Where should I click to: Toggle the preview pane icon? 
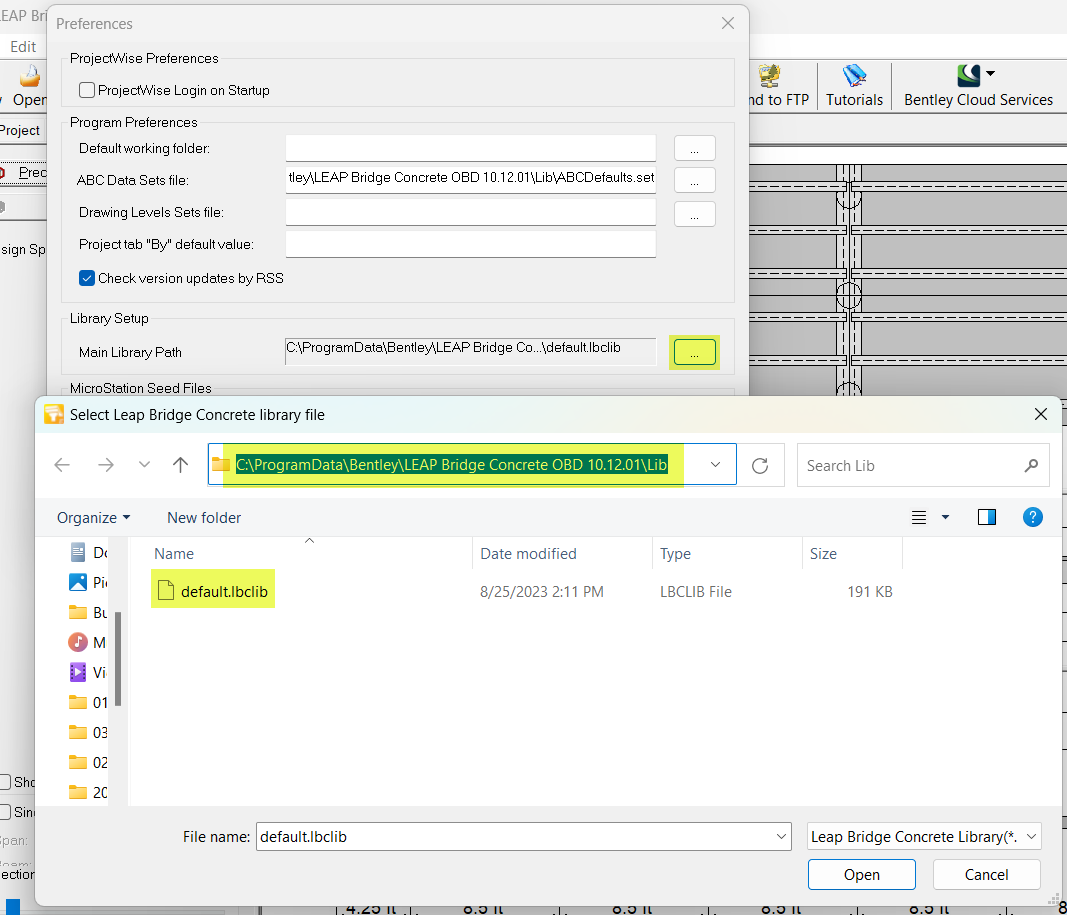pos(987,517)
